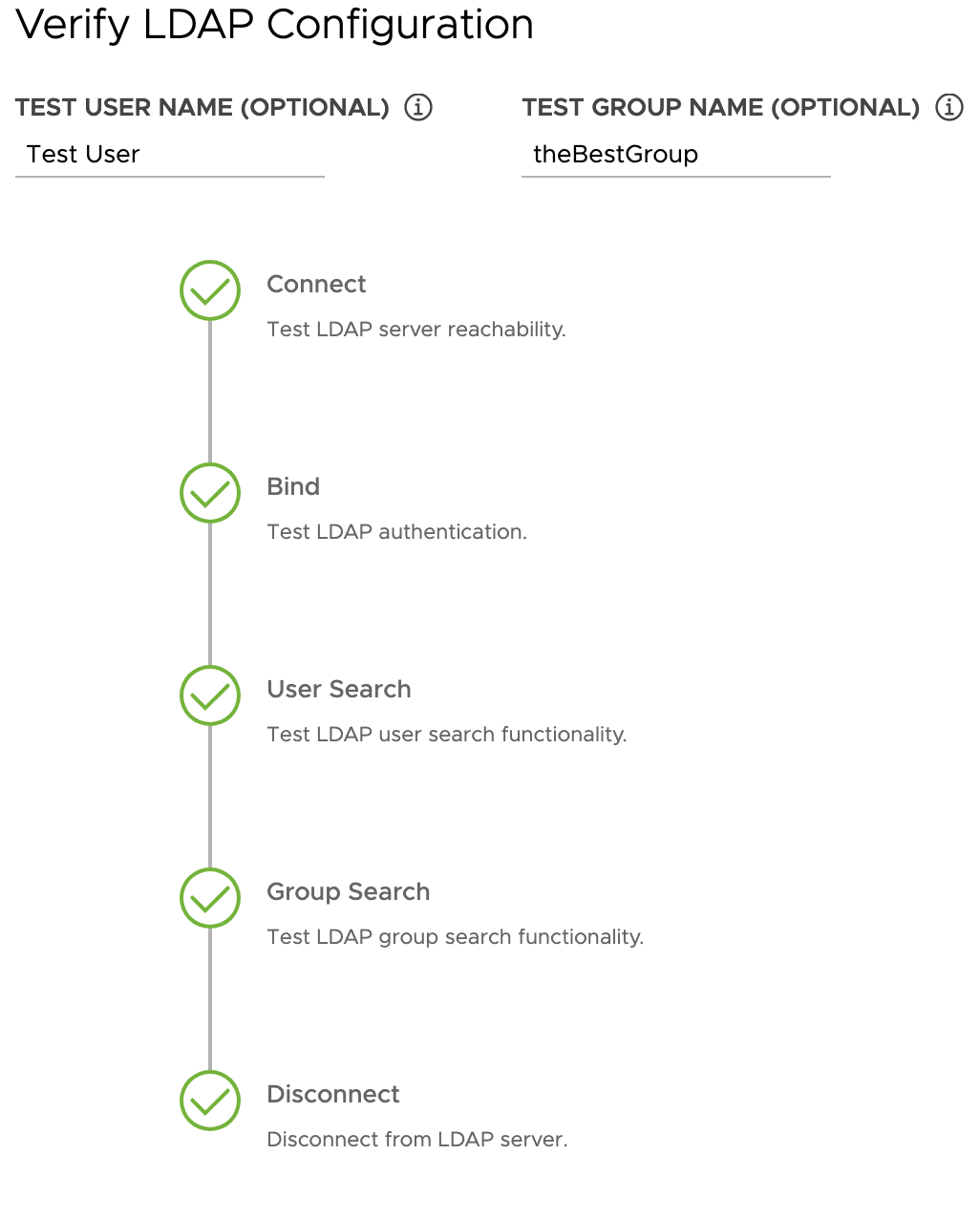Click the Disconnect step checkmark icon
Image resolution: width=980 pixels, height=1219 pixels.
tap(209, 1101)
